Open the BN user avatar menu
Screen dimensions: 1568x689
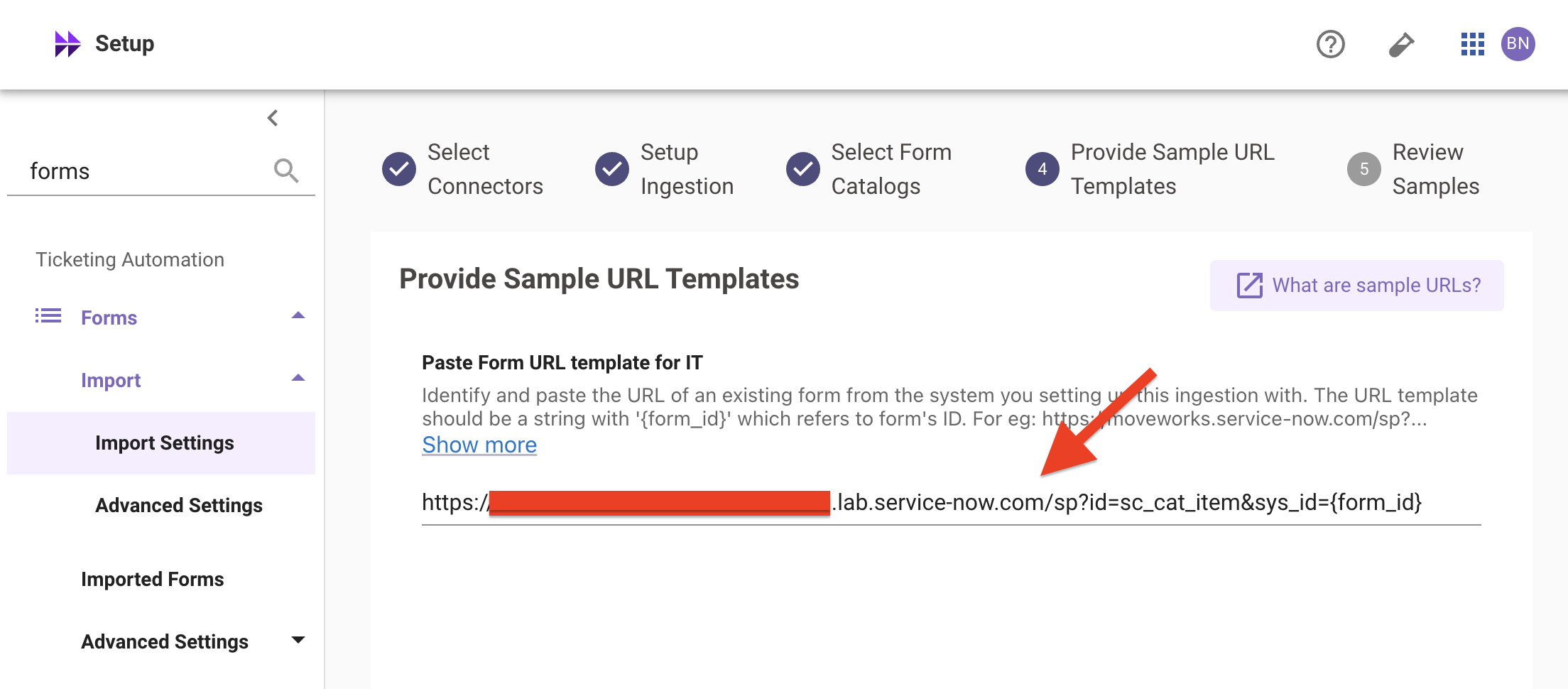click(1518, 44)
